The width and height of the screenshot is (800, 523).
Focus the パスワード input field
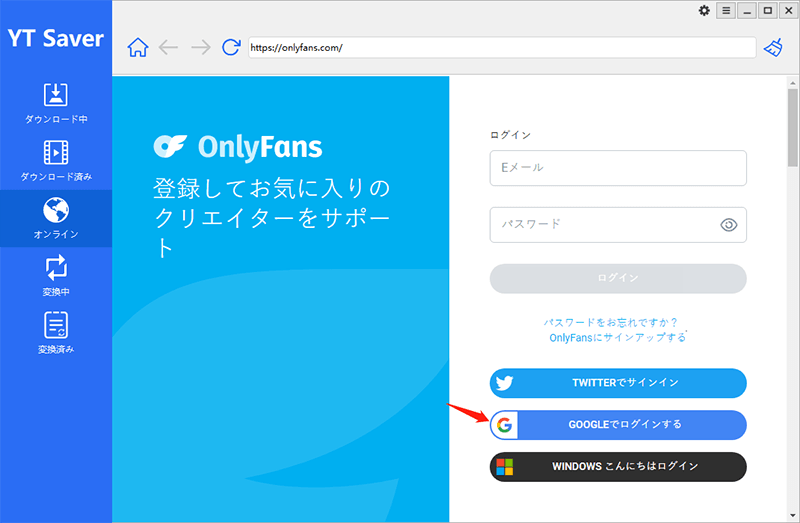618,225
